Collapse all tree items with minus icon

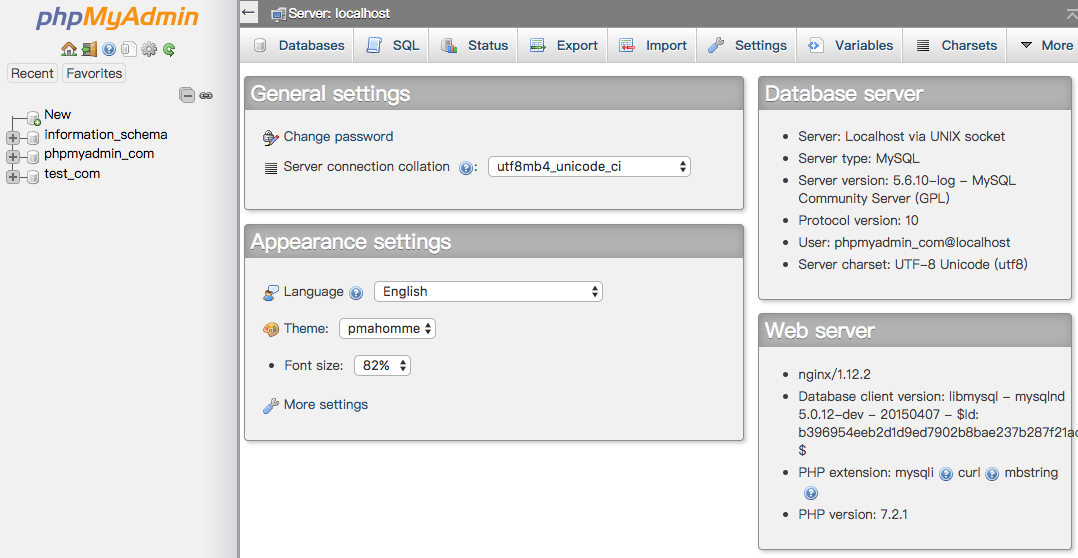pyautogui.click(x=187, y=95)
